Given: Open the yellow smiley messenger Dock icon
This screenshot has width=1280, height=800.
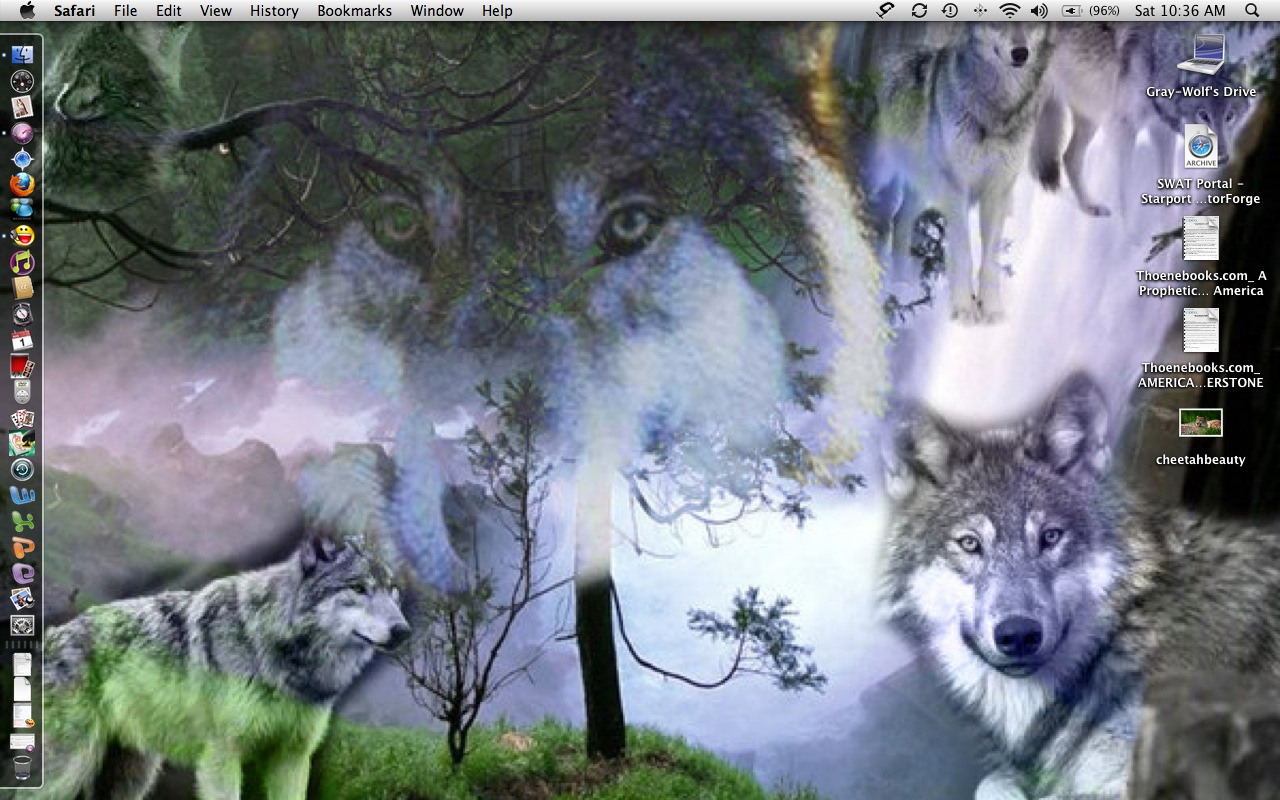Looking at the screenshot, I should 22,236.
